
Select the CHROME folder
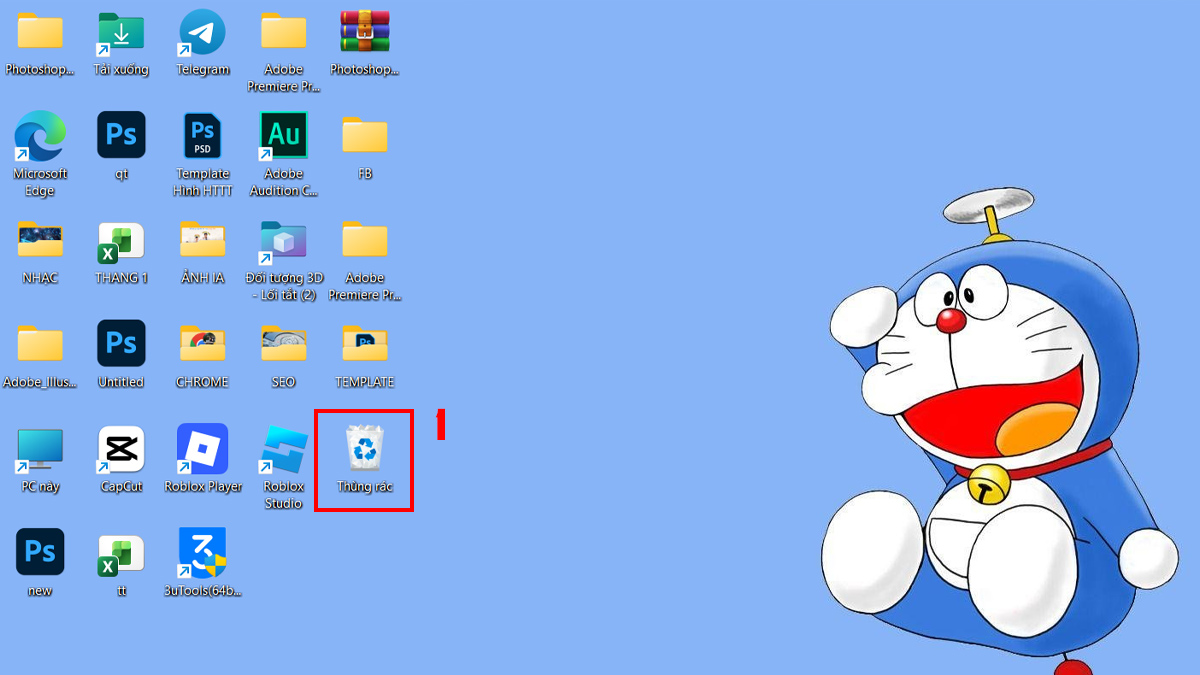coord(202,344)
